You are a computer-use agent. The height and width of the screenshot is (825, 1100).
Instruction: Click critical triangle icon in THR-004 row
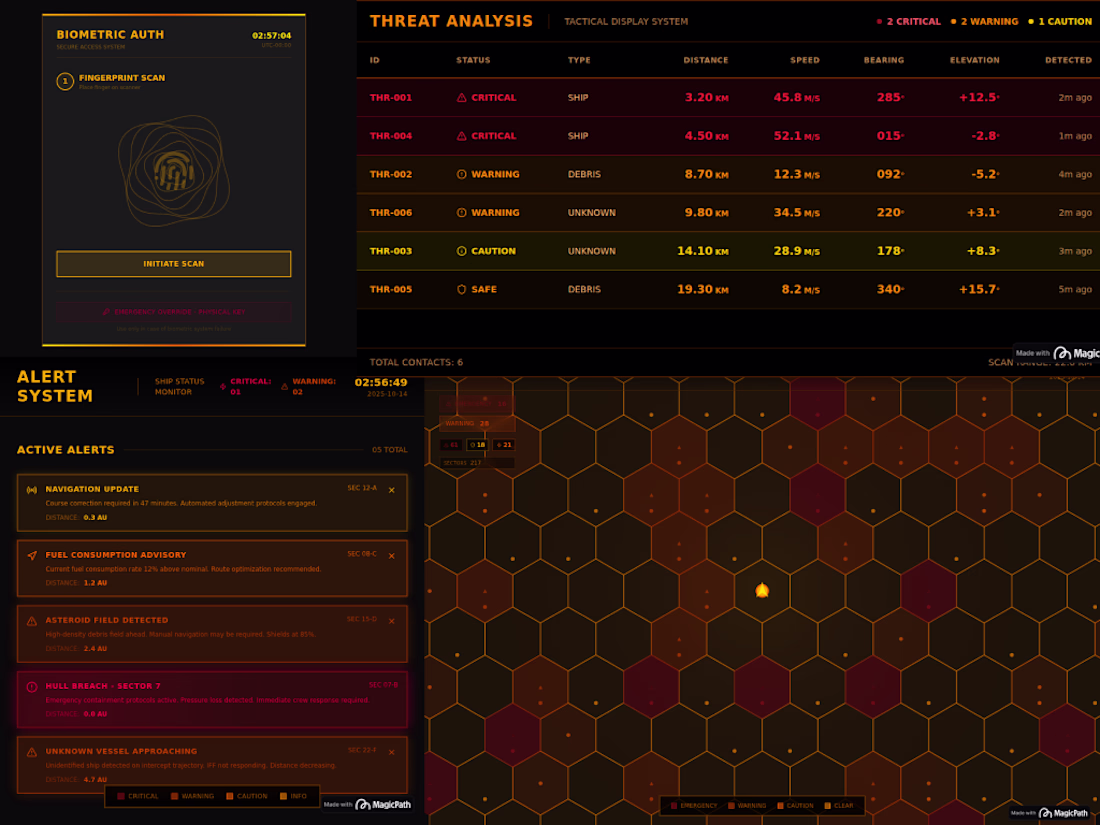462,136
